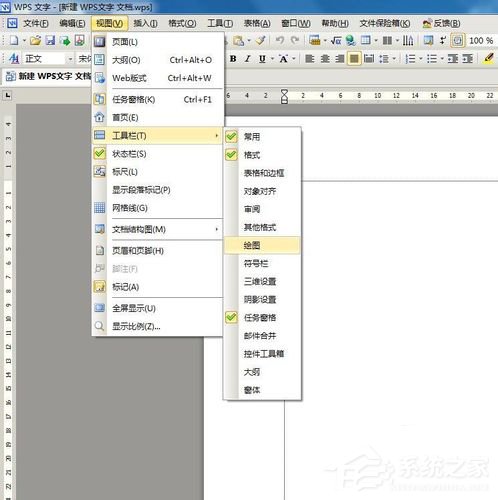Expand the 工具栏(T) submenu
This screenshot has width=498, height=500.
(x=157, y=136)
